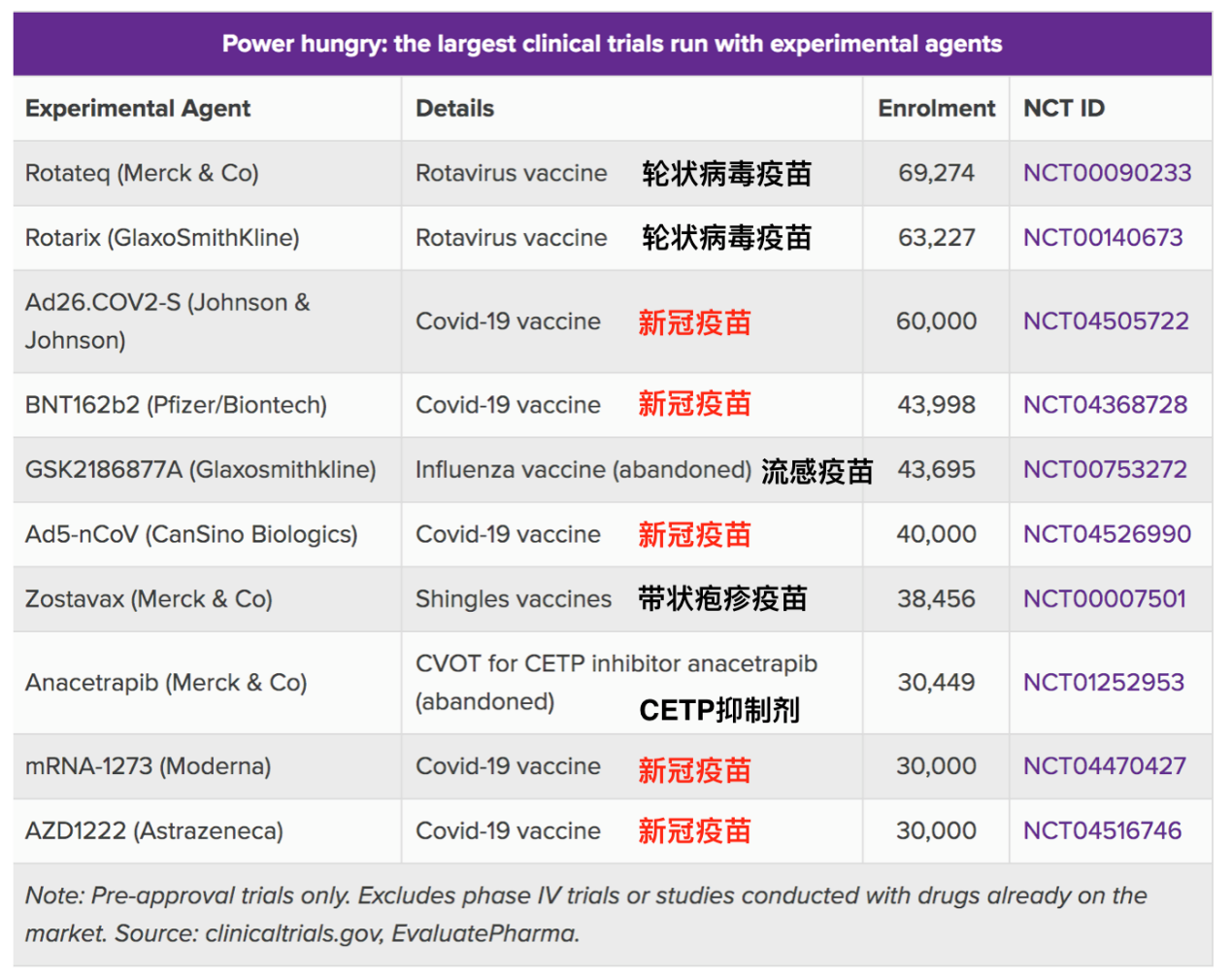Open the NCT04470427 trial link
1232x979 pixels.
click(x=1105, y=766)
